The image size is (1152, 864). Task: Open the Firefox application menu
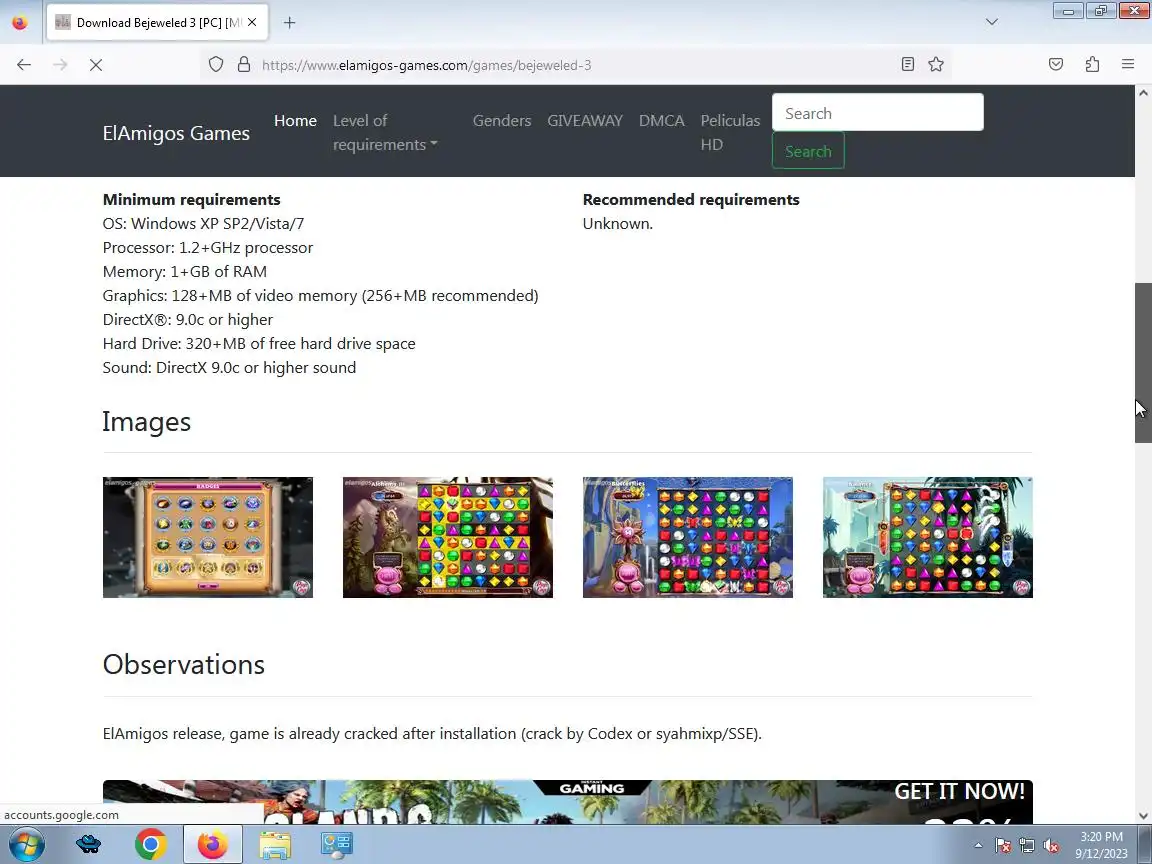click(x=1128, y=65)
